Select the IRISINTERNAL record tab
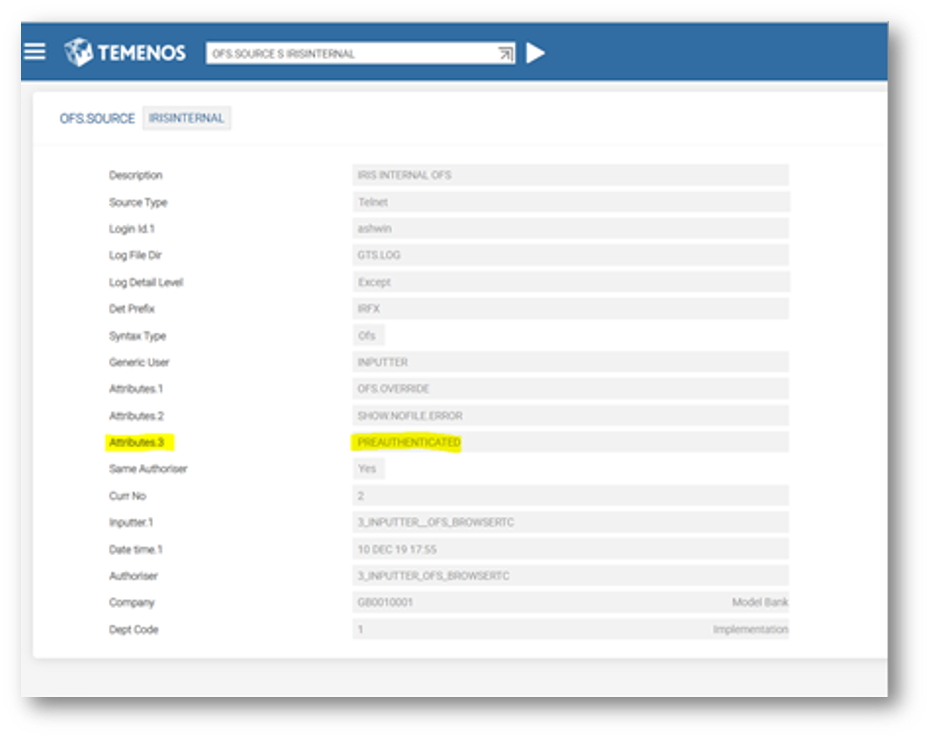Image resolution: width=931 pixels, height=739 pixels. coord(187,118)
